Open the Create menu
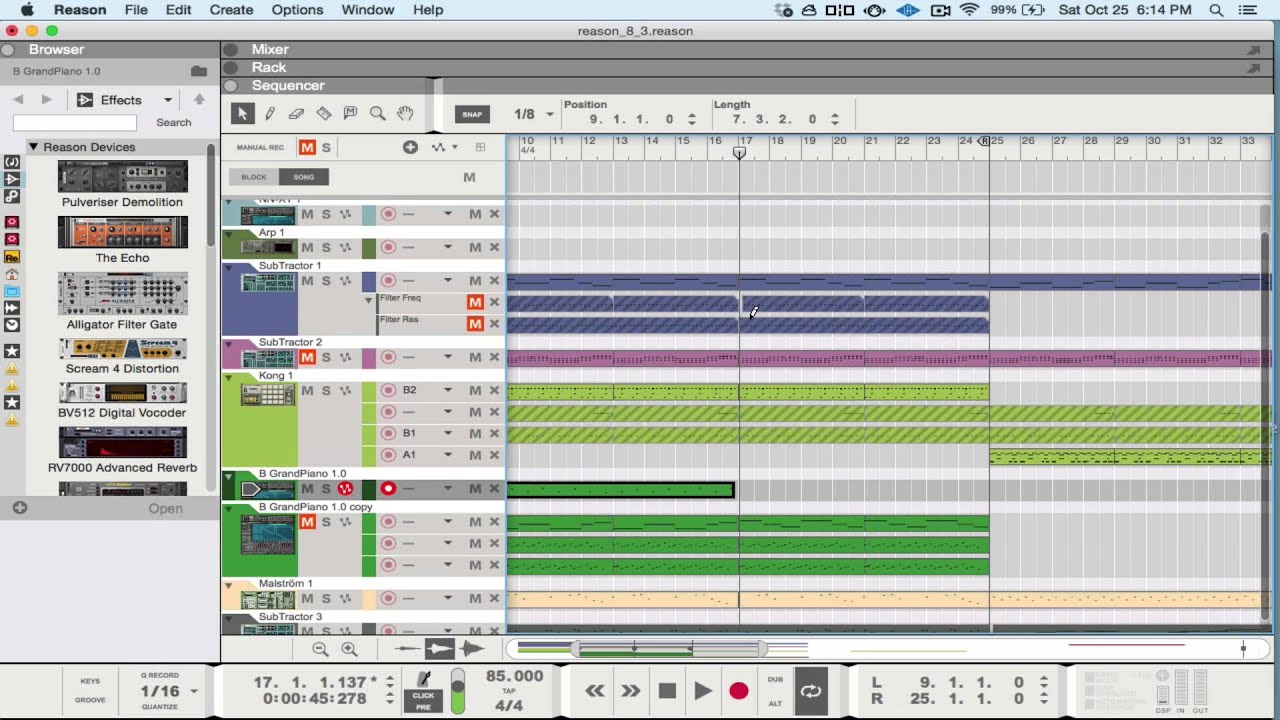Image resolution: width=1280 pixels, height=720 pixels. tap(231, 10)
